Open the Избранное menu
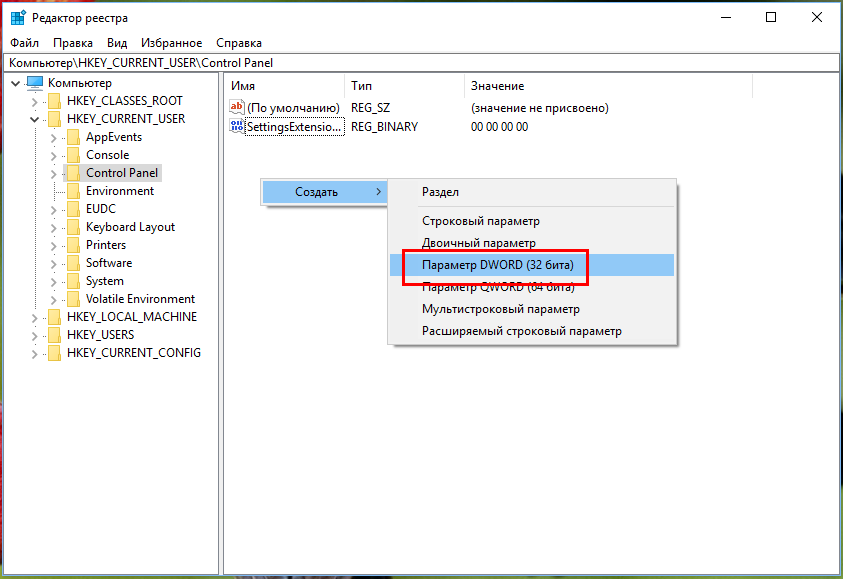The image size is (843, 579). point(171,43)
